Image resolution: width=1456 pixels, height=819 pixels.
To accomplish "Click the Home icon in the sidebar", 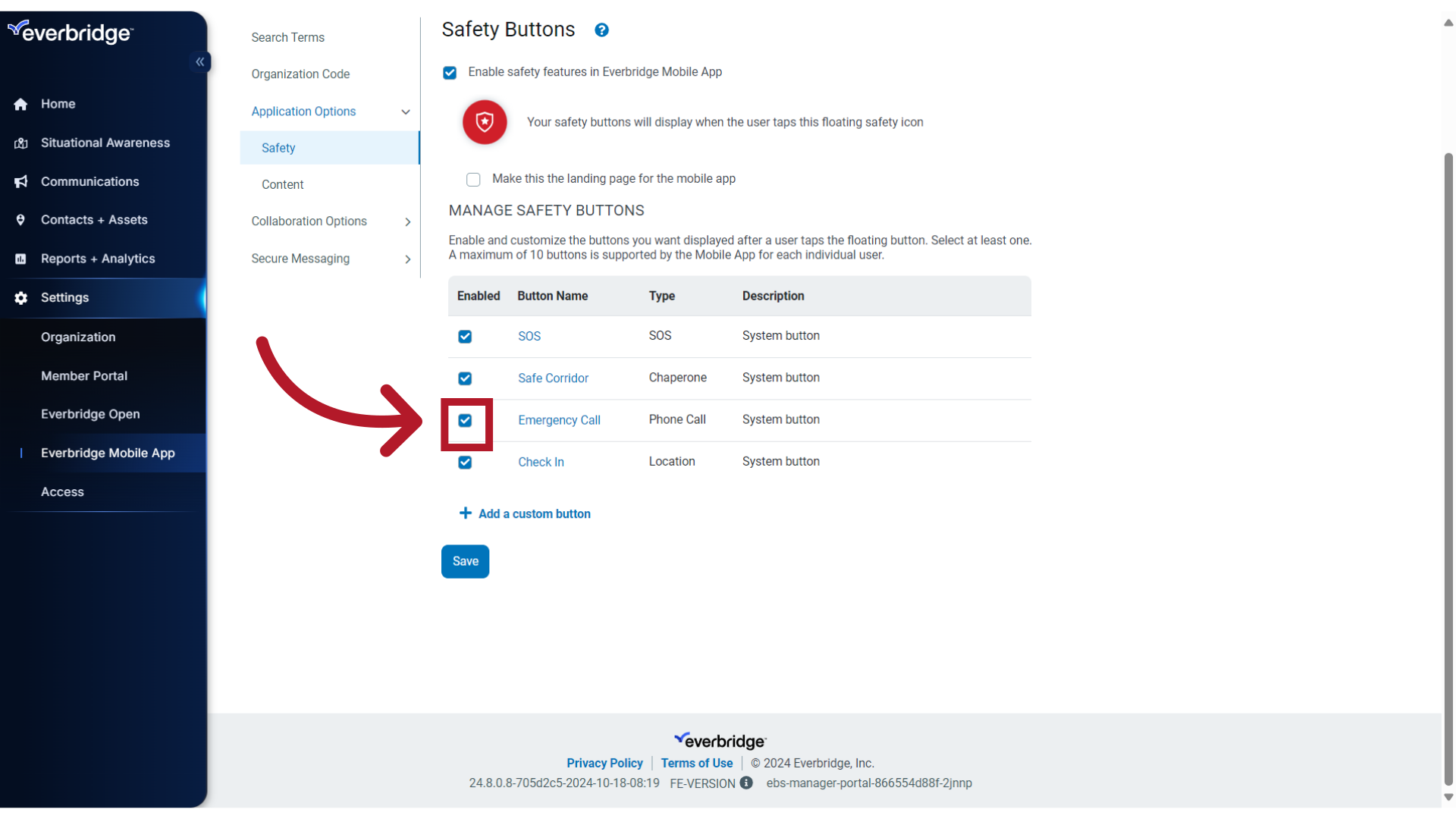I will click(x=20, y=104).
